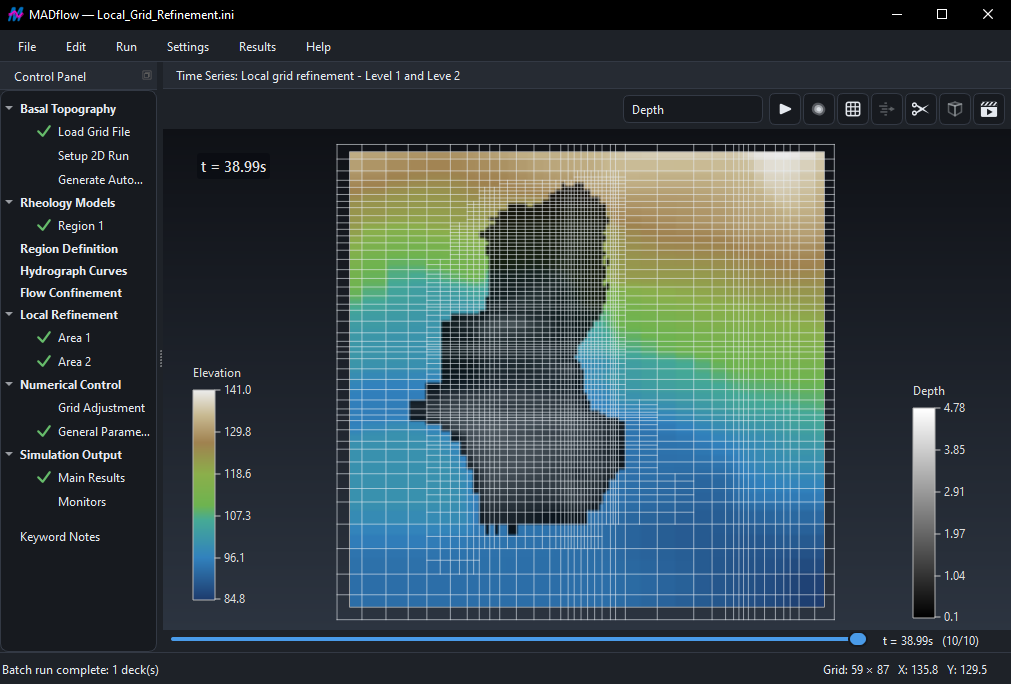Click the Load Grid File checkmark icon
This screenshot has height=684, width=1011.
[x=44, y=132]
